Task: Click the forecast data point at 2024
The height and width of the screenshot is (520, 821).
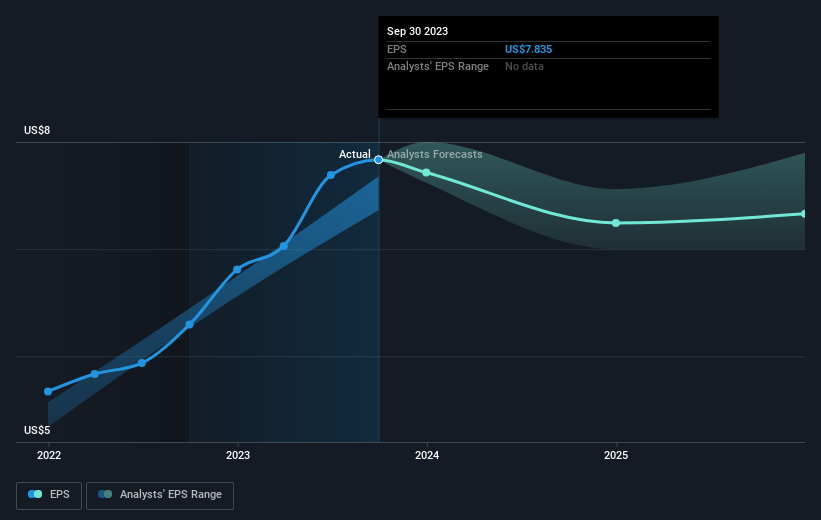Action: 426,173
